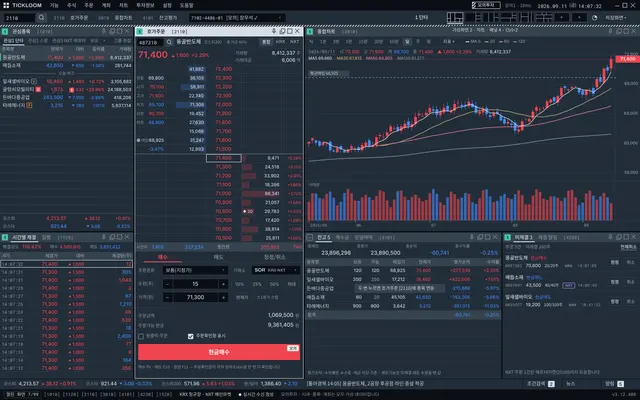Viewport: 640px width, 400px height.
Task: Increase order quantity with plus stepper
Action: click(x=223, y=284)
